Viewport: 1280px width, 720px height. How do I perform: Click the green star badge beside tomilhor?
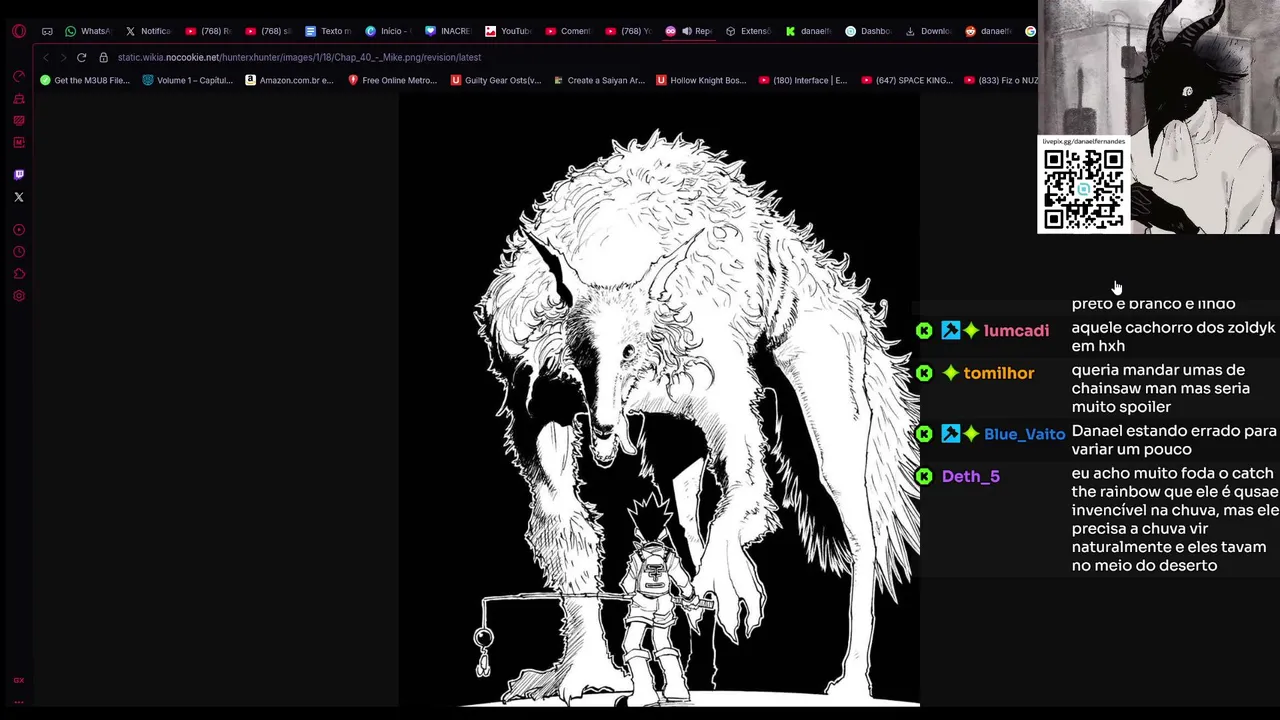pyautogui.click(x=950, y=373)
